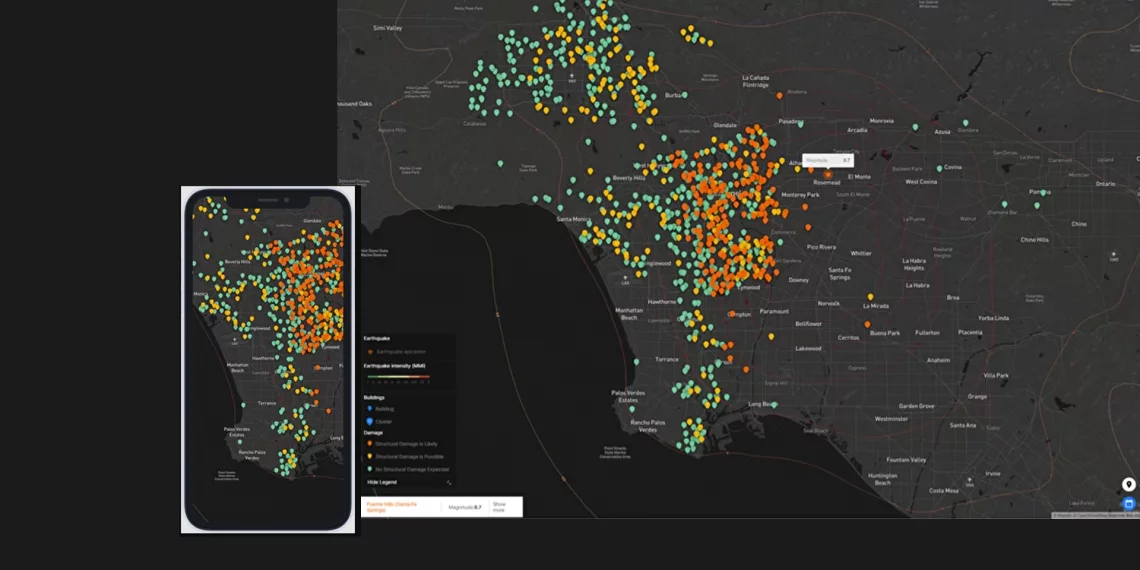
Task: Open the location pin button at bottom right
Action: point(1128,484)
